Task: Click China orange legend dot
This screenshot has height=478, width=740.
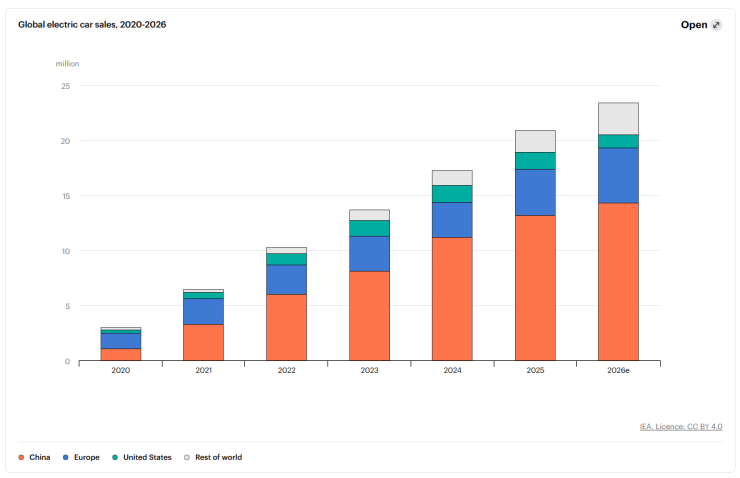Action: coord(21,457)
